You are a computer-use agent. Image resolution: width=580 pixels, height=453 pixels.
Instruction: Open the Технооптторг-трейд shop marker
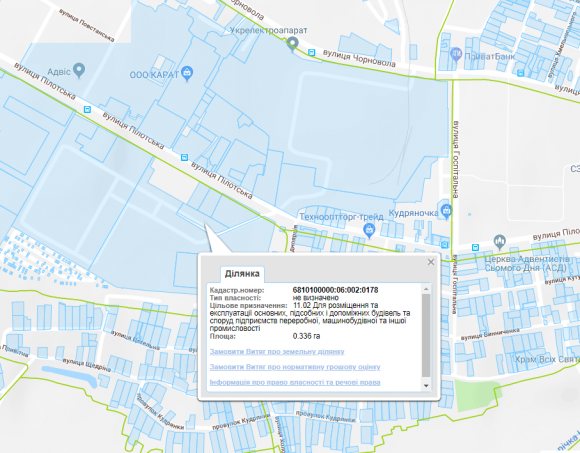coord(369,231)
